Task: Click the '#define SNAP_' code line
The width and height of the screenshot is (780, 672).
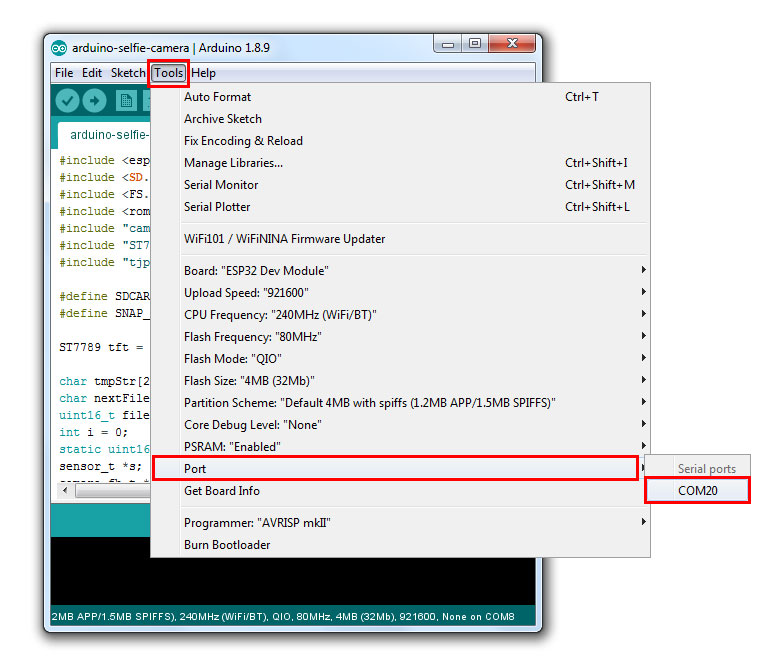Action: pos(104,313)
